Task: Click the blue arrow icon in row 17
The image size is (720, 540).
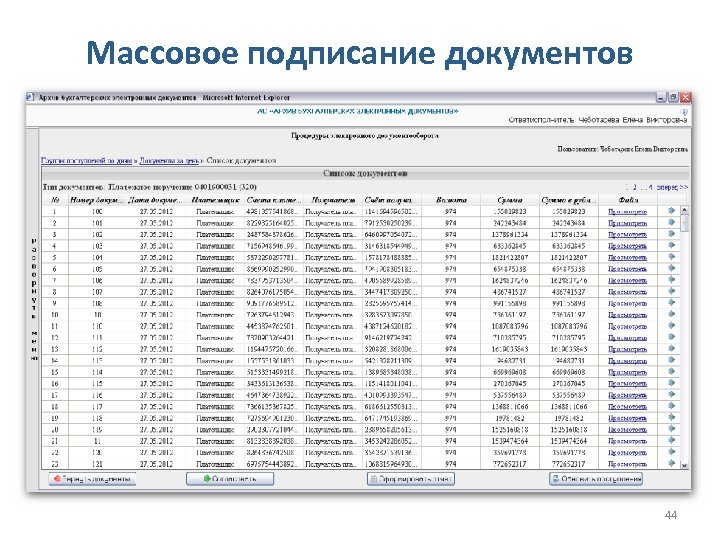Action: tap(671, 394)
